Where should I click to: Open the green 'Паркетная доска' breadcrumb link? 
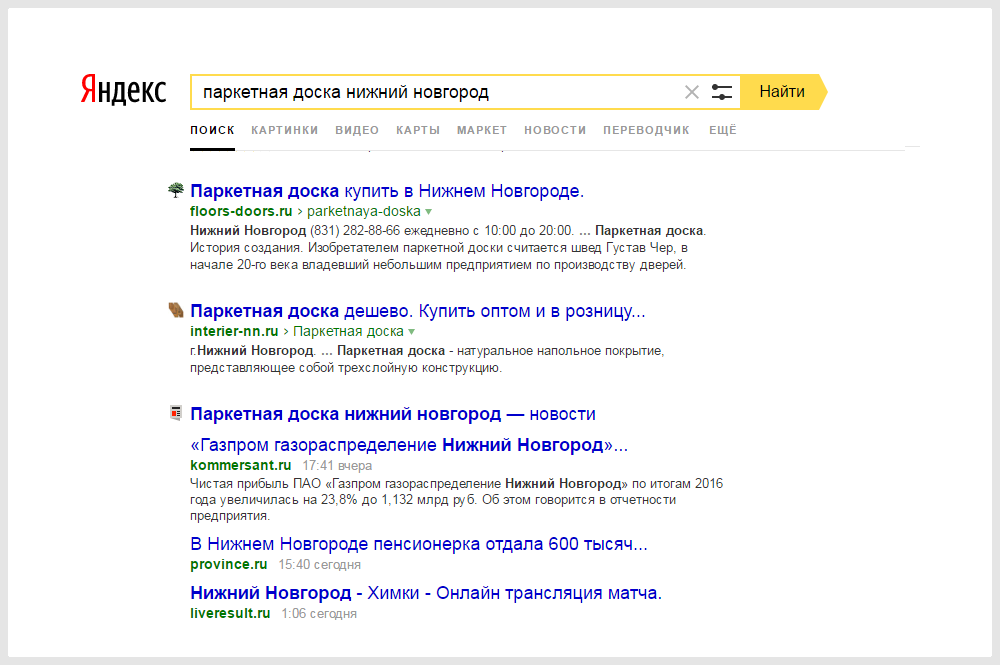(x=348, y=332)
